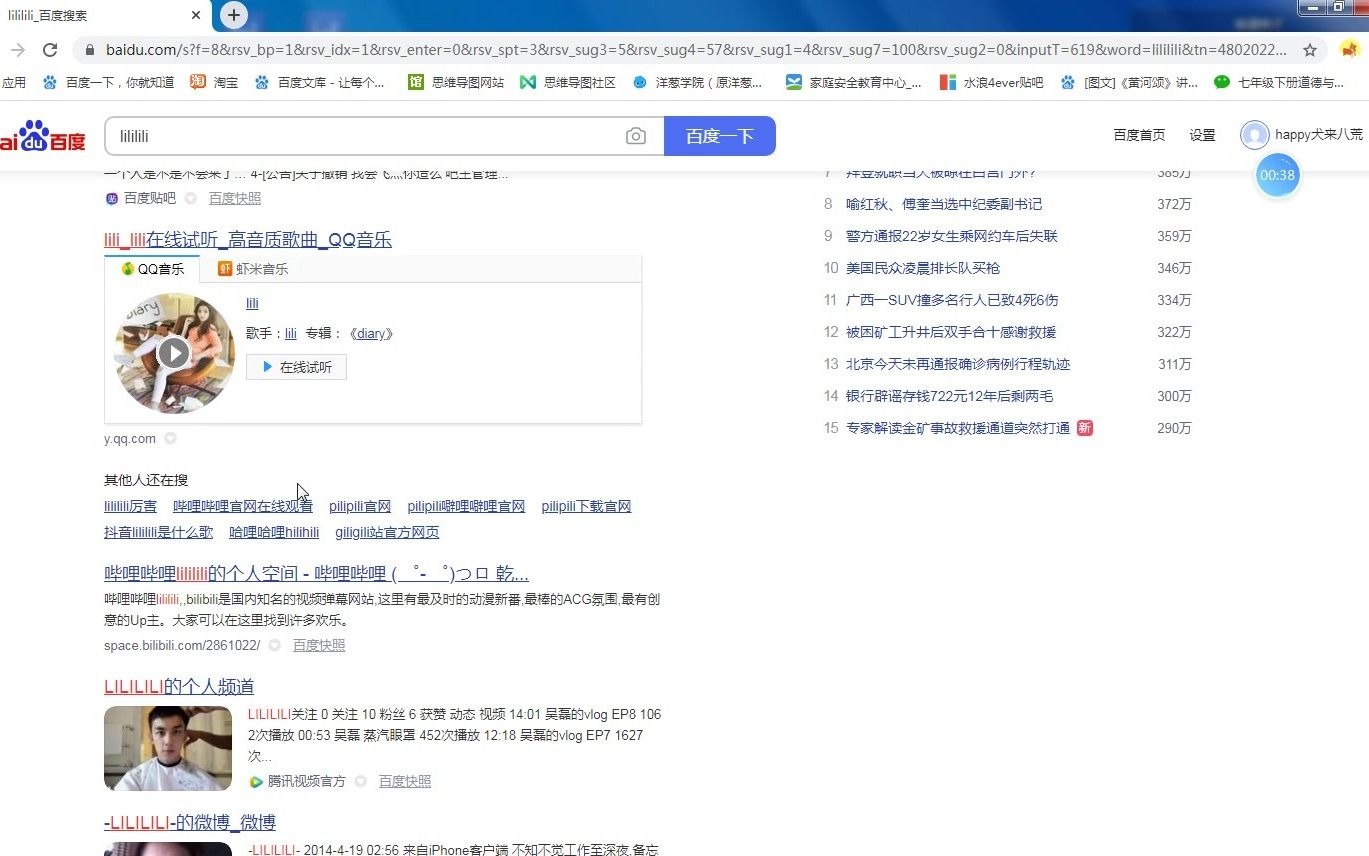1369x856 pixels.
Task: Switch to the QQ音乐 tab
Action: (x=152, y=269)
